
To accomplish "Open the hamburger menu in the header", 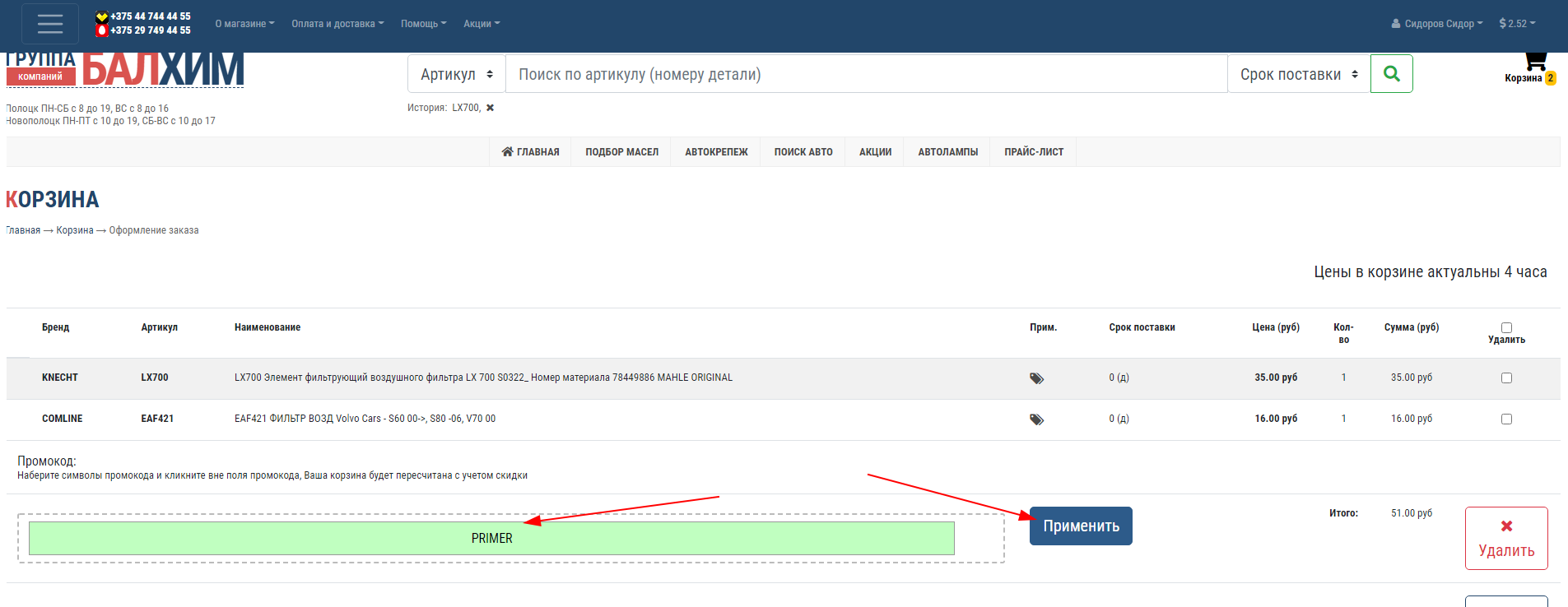I will pyautogui.click(x=50, y=24).
